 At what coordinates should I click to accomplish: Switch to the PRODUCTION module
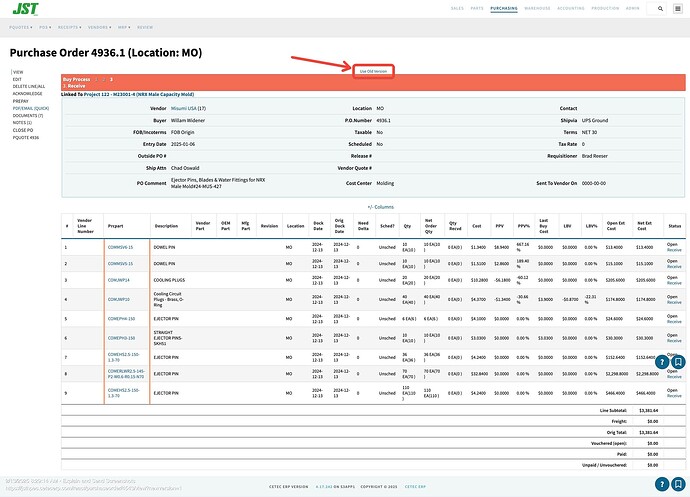[x=605, y=8]
